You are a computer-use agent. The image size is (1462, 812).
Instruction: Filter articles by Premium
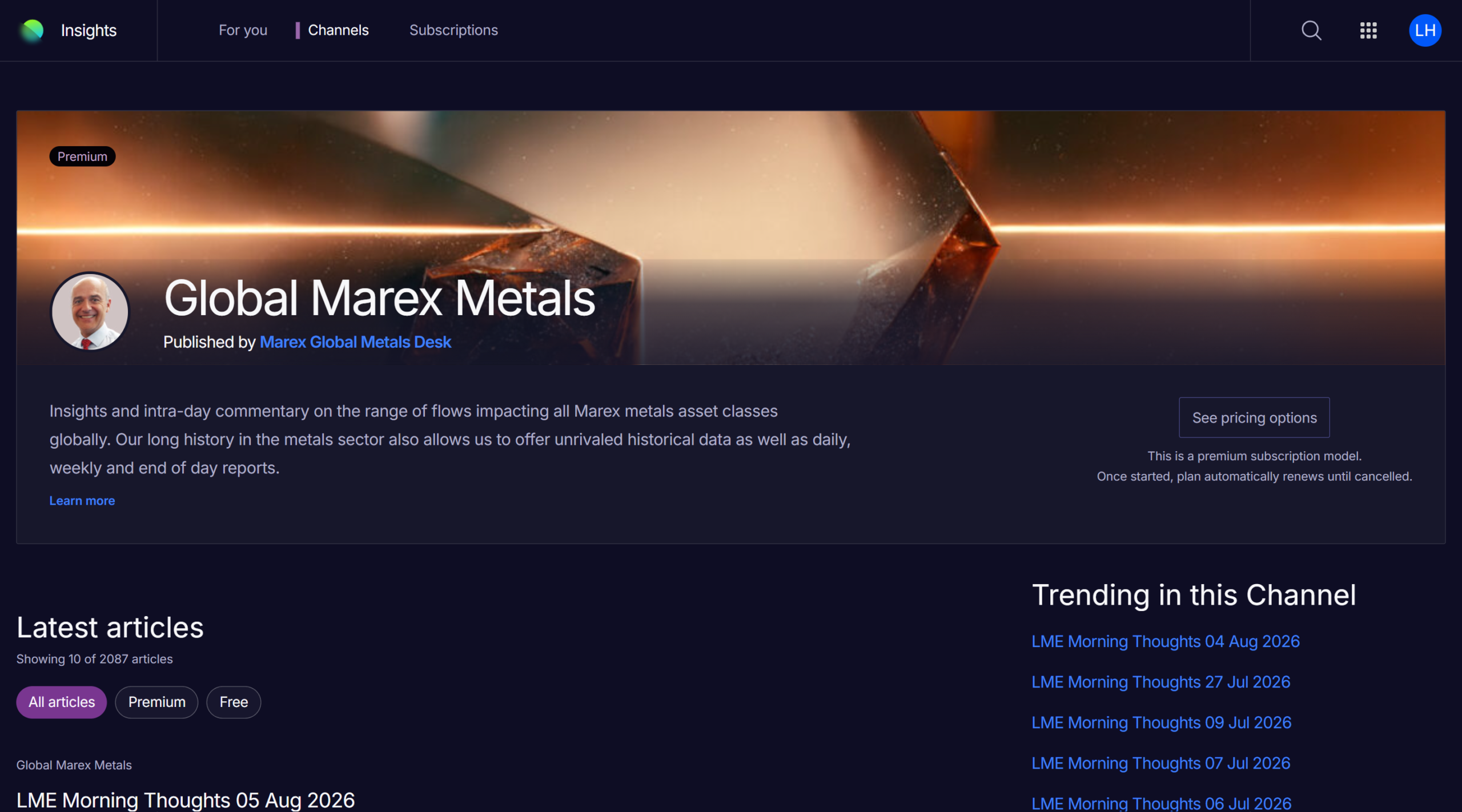[156, 702]
